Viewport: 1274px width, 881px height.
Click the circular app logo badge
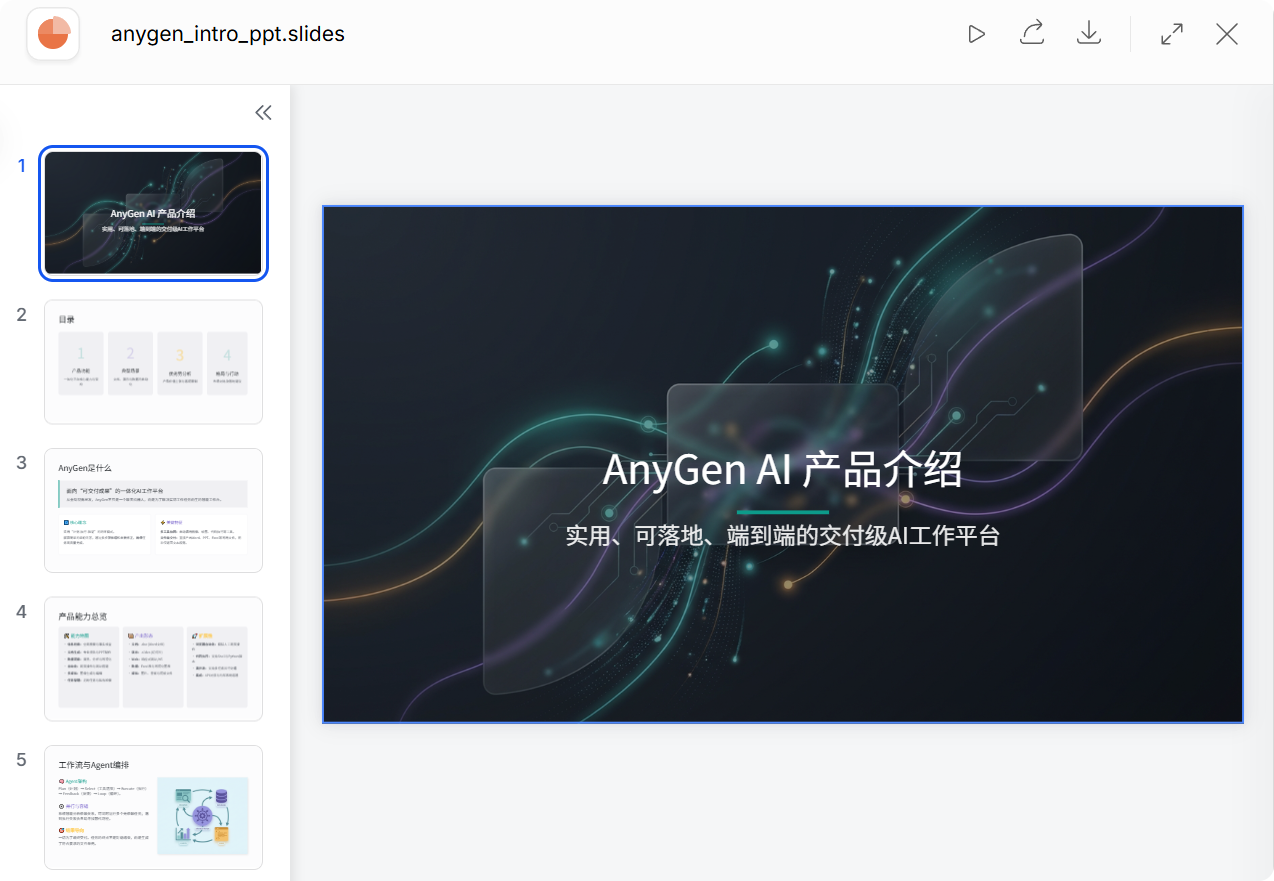pyautogui.click(x=52, y=33)
